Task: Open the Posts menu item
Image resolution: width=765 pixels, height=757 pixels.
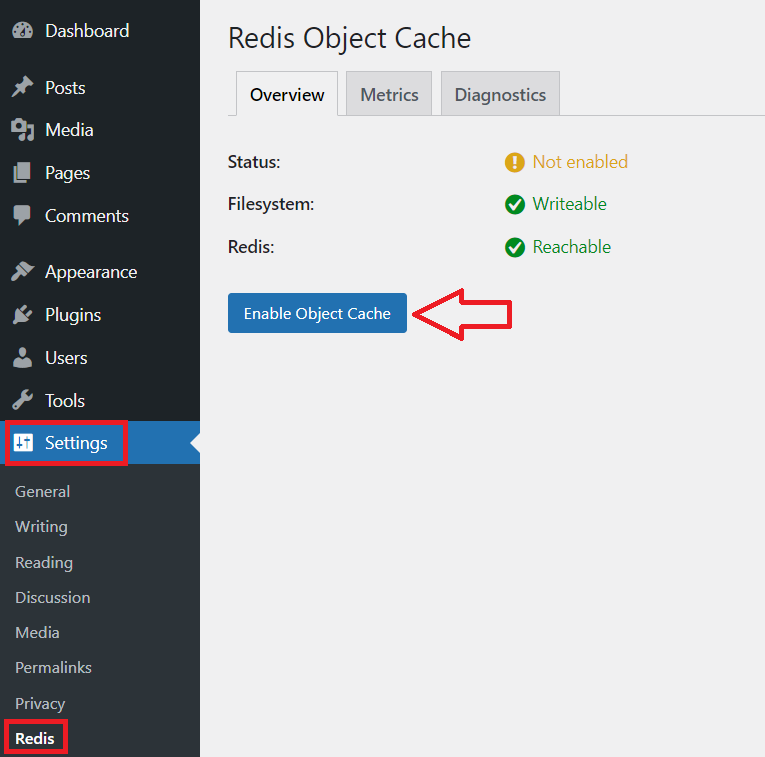Action: click(x=100, y=88)
